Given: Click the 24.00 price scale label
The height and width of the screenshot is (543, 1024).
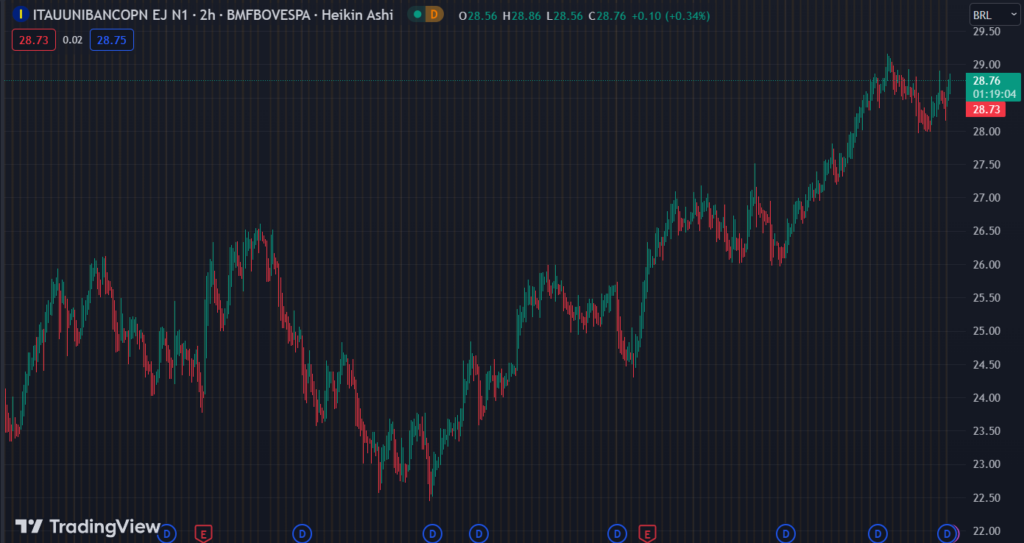Looking at the screenshot, I should pos(986,398).
